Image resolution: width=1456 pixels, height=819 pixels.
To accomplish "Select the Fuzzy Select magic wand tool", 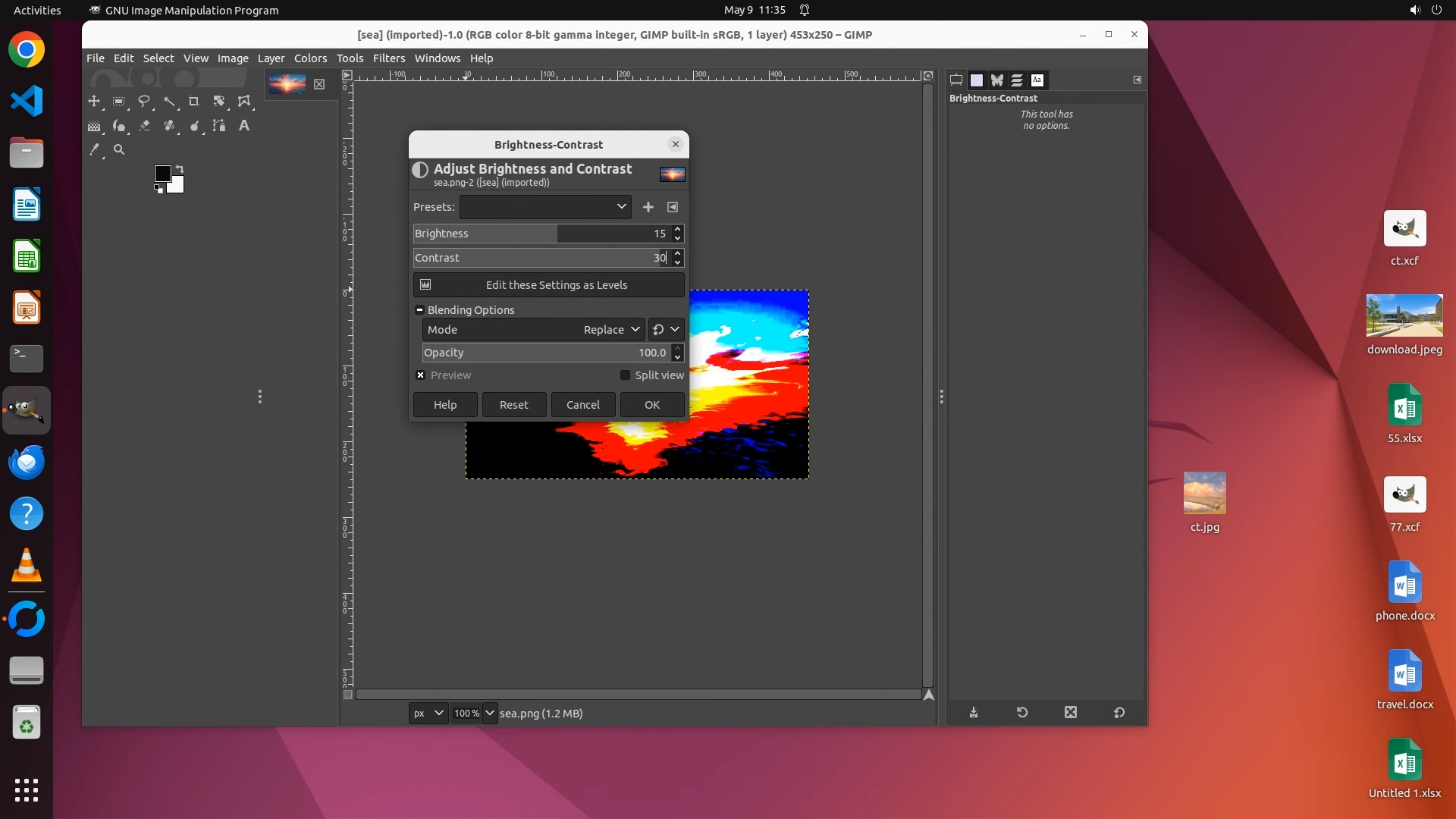I will tap(169, 101).
